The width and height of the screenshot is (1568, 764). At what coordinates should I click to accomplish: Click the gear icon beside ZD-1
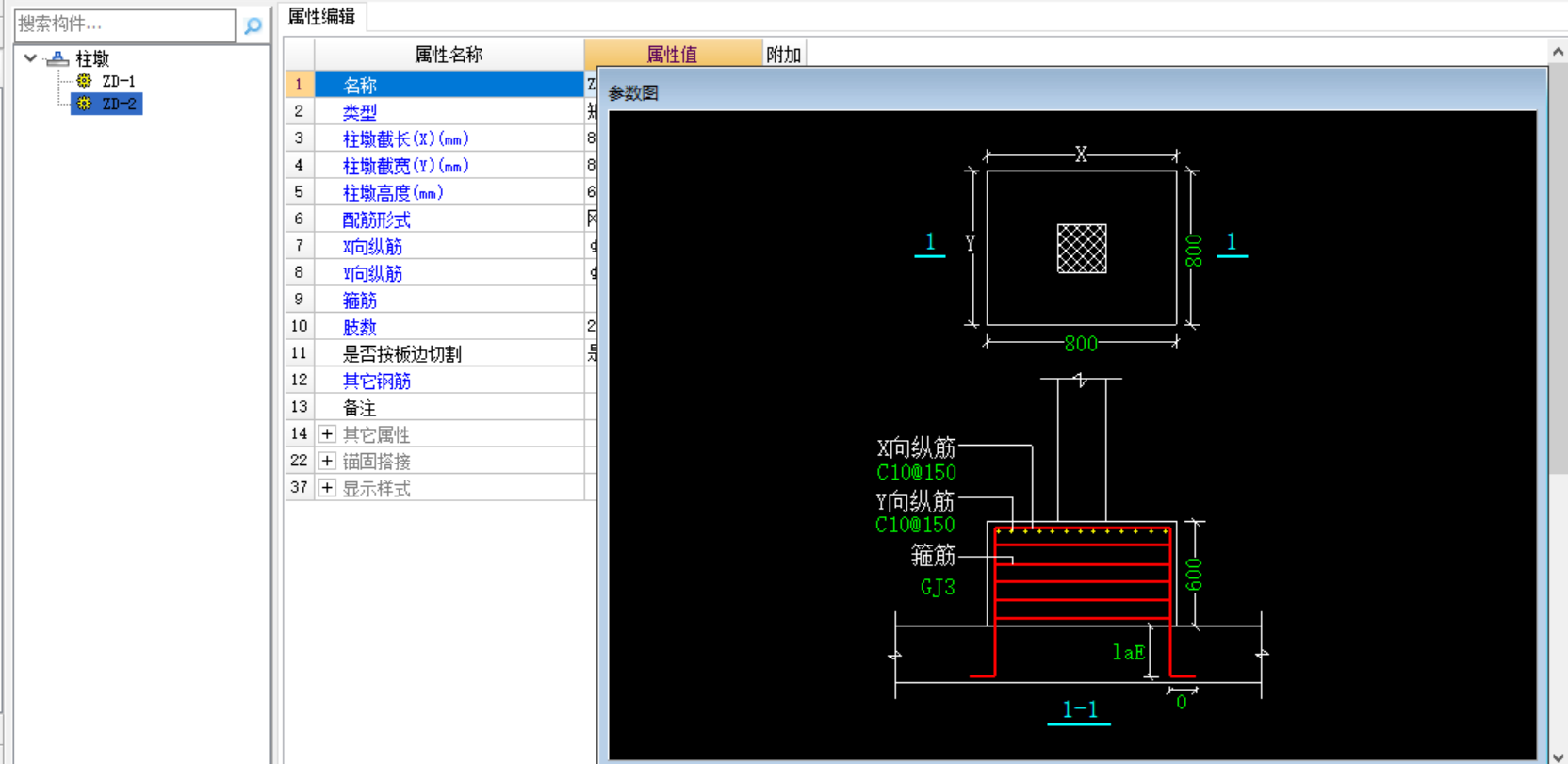(x=84, y=81)
